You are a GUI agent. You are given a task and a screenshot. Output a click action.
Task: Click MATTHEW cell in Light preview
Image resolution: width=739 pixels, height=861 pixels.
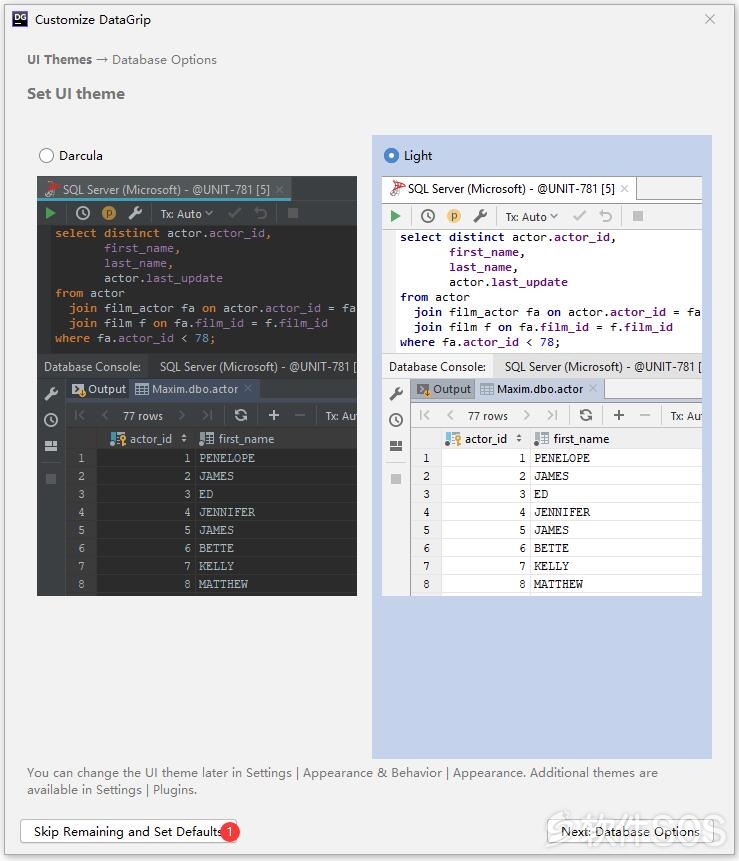click(x=558, y=584)
